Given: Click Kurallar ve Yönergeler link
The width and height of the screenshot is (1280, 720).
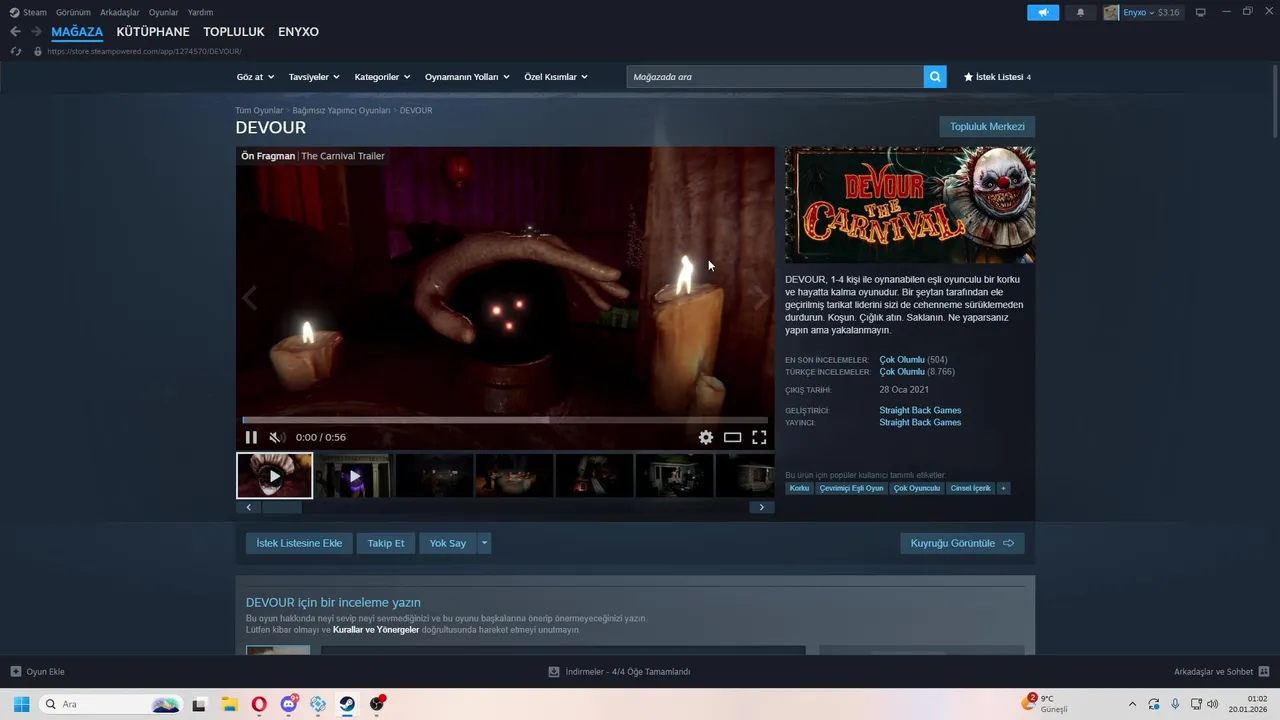Looking at the screenshot, I should point(376,630).
